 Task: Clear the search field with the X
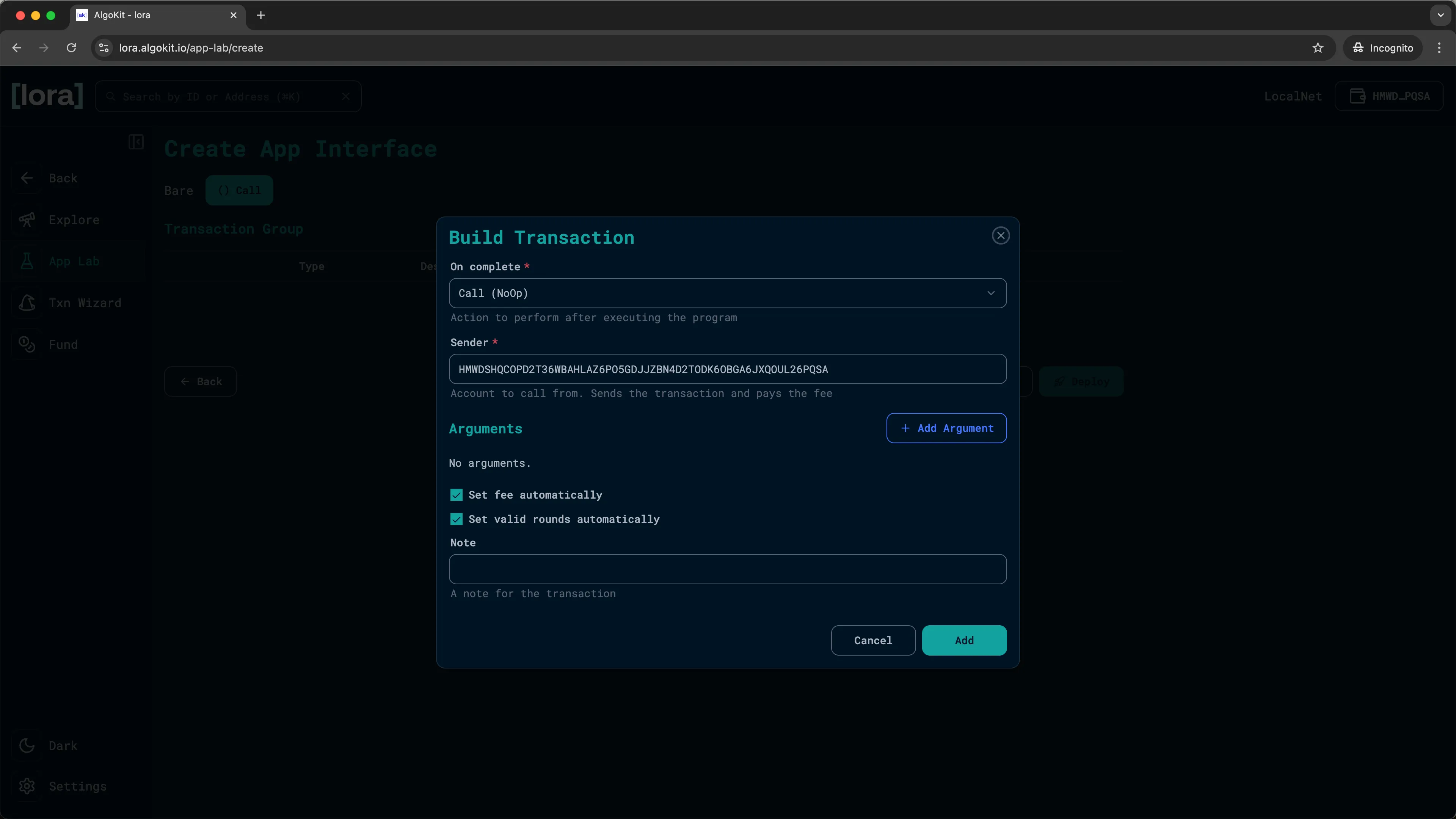[346, 96]
